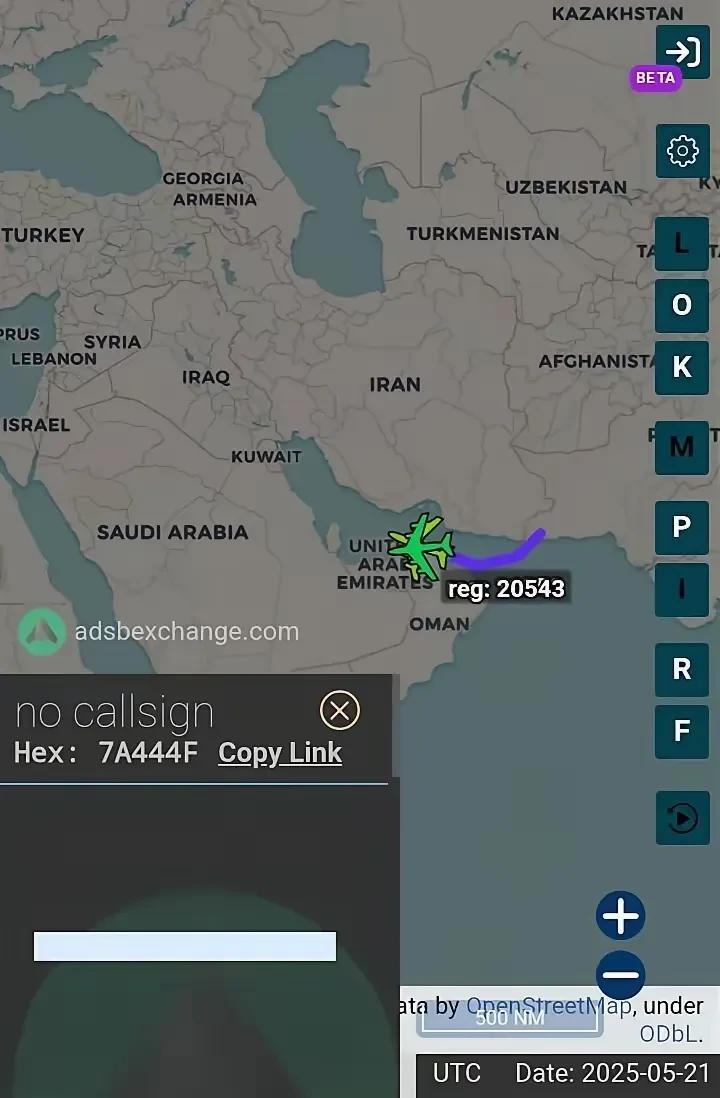Screen dimensions: 720x1098
Task: Click the BETA badge
Action: (x=656, y=78)
